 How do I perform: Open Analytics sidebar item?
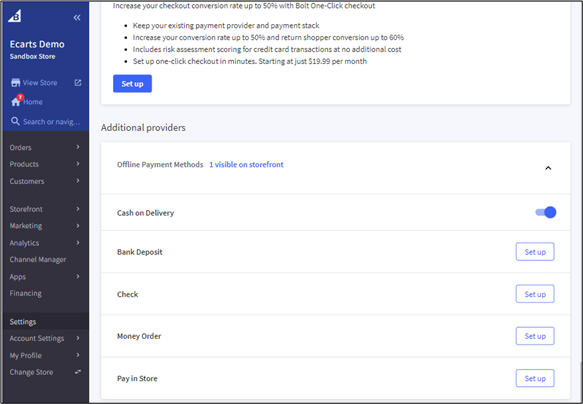pyautogui.click(x=24, y=243)
